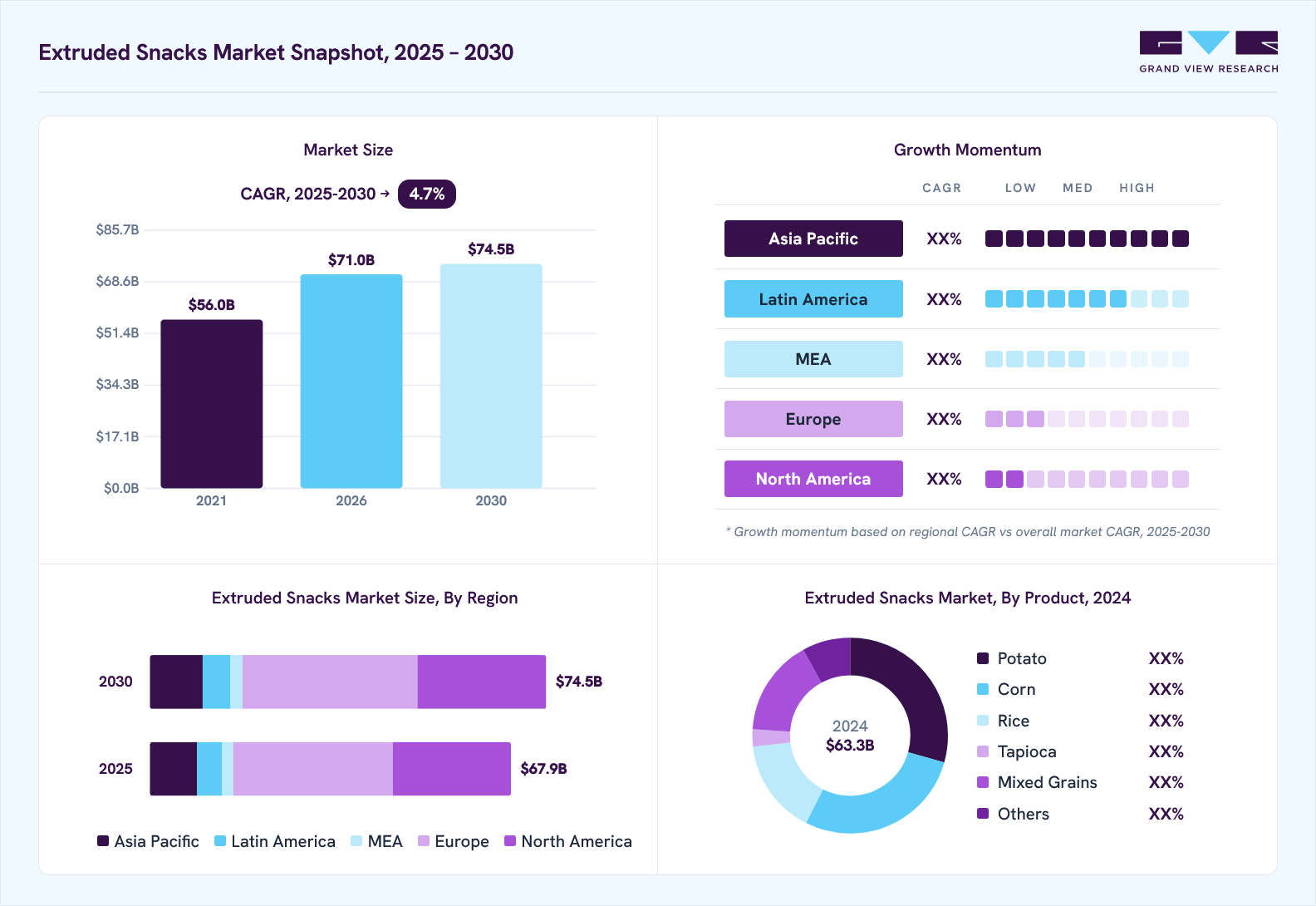Click the Potato XX% value
Image resolution: width=1316 pixels, height=906 pixels.
1166,658
